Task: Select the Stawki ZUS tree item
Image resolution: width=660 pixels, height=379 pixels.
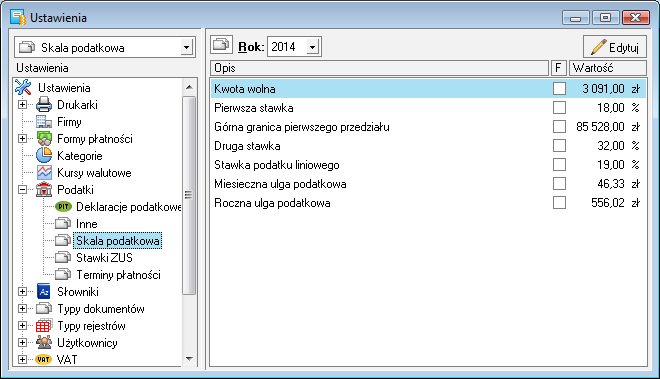Action: [x=104, y=258]
